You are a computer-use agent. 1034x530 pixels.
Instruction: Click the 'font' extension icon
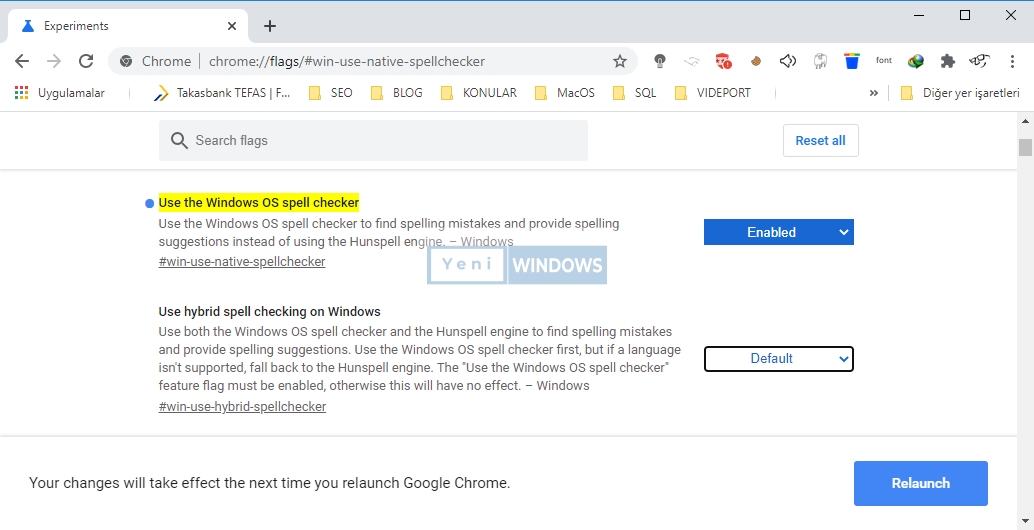click(884, 61)
